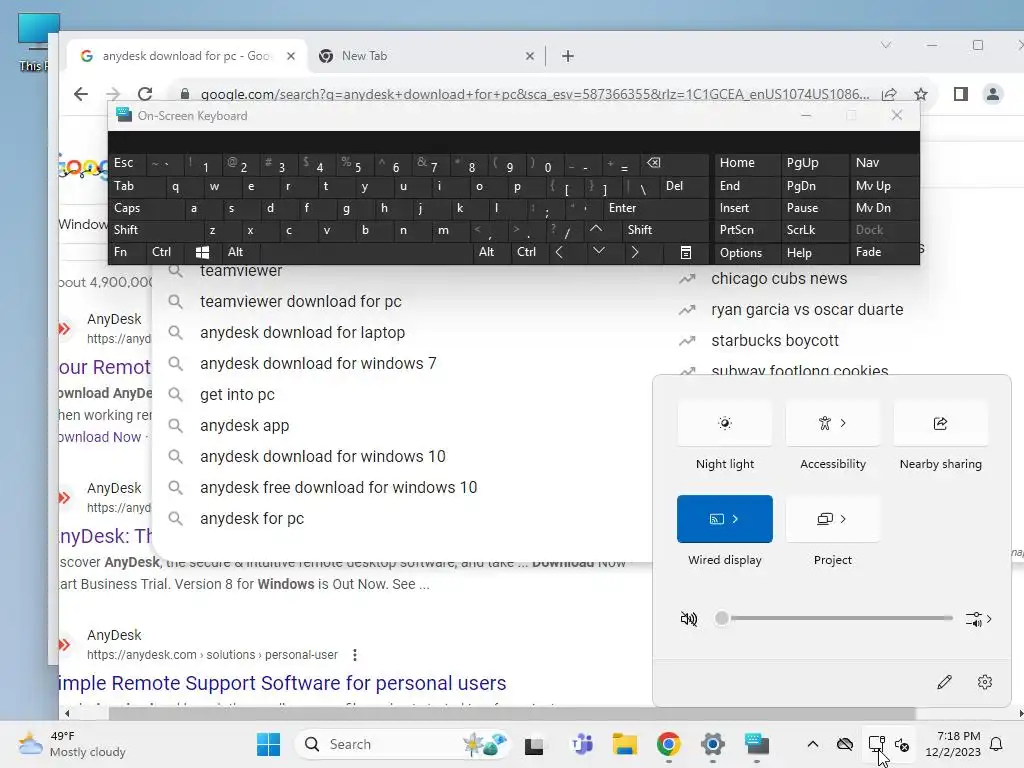Toggle Night light quick setting
Viewport: 1024px width, 768px height.
[725, 423]
